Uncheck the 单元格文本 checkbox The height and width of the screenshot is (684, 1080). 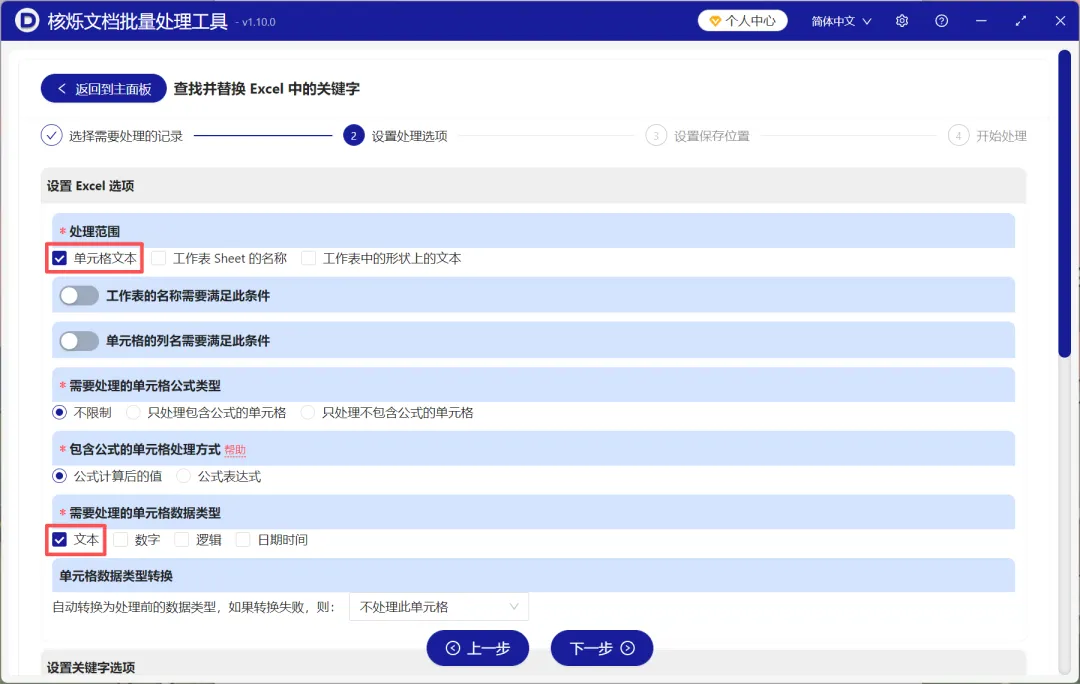point(59,258)
